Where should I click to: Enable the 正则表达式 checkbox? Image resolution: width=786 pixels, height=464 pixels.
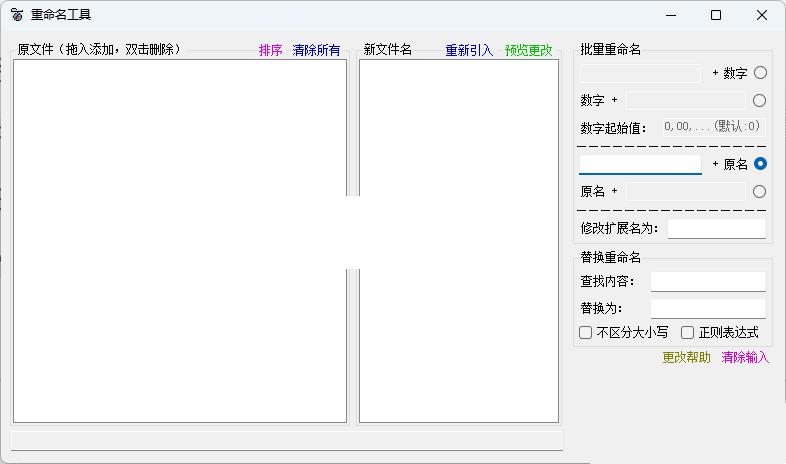click(x=688, y=332)
